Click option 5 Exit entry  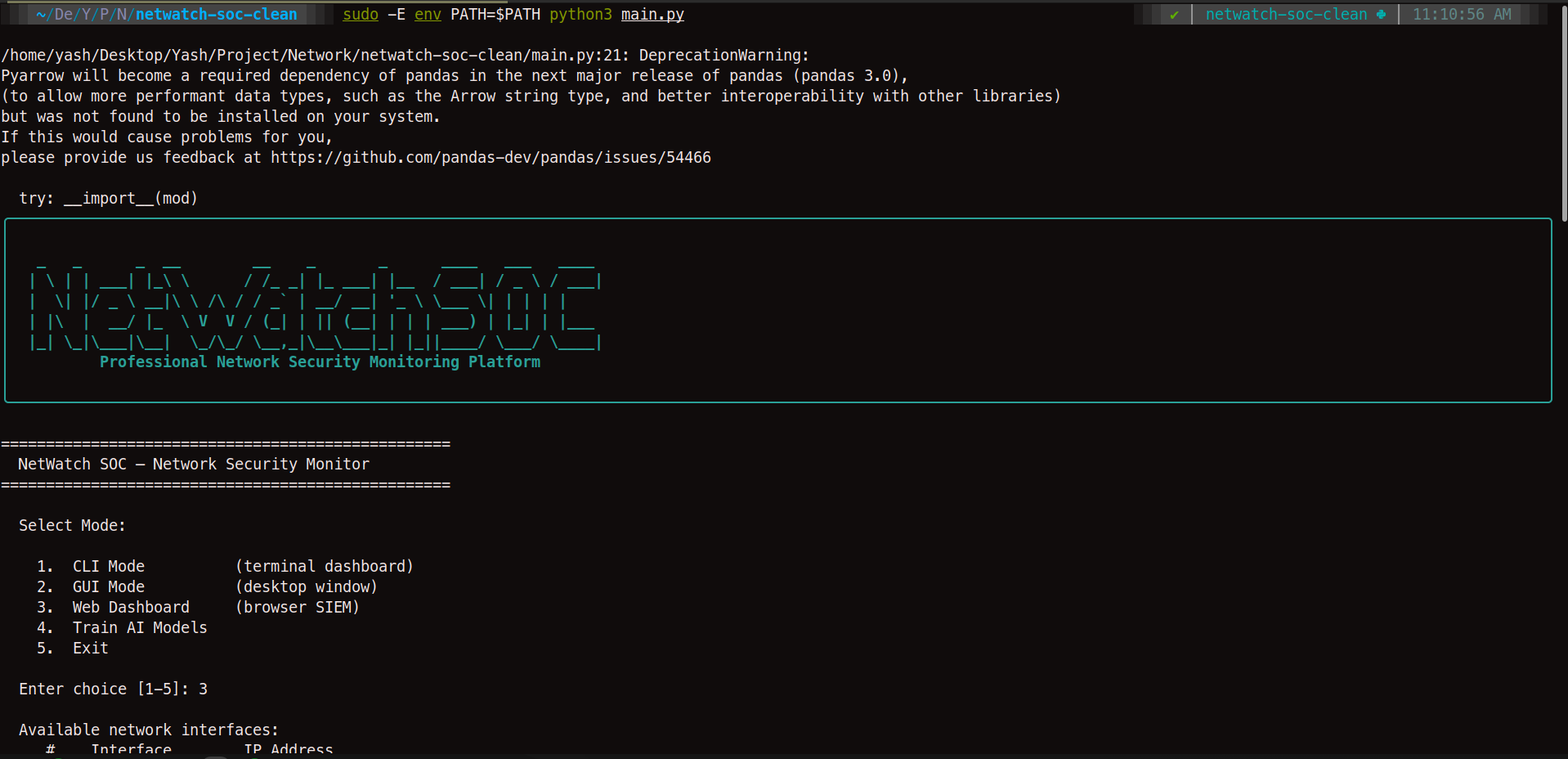(74, 648)
